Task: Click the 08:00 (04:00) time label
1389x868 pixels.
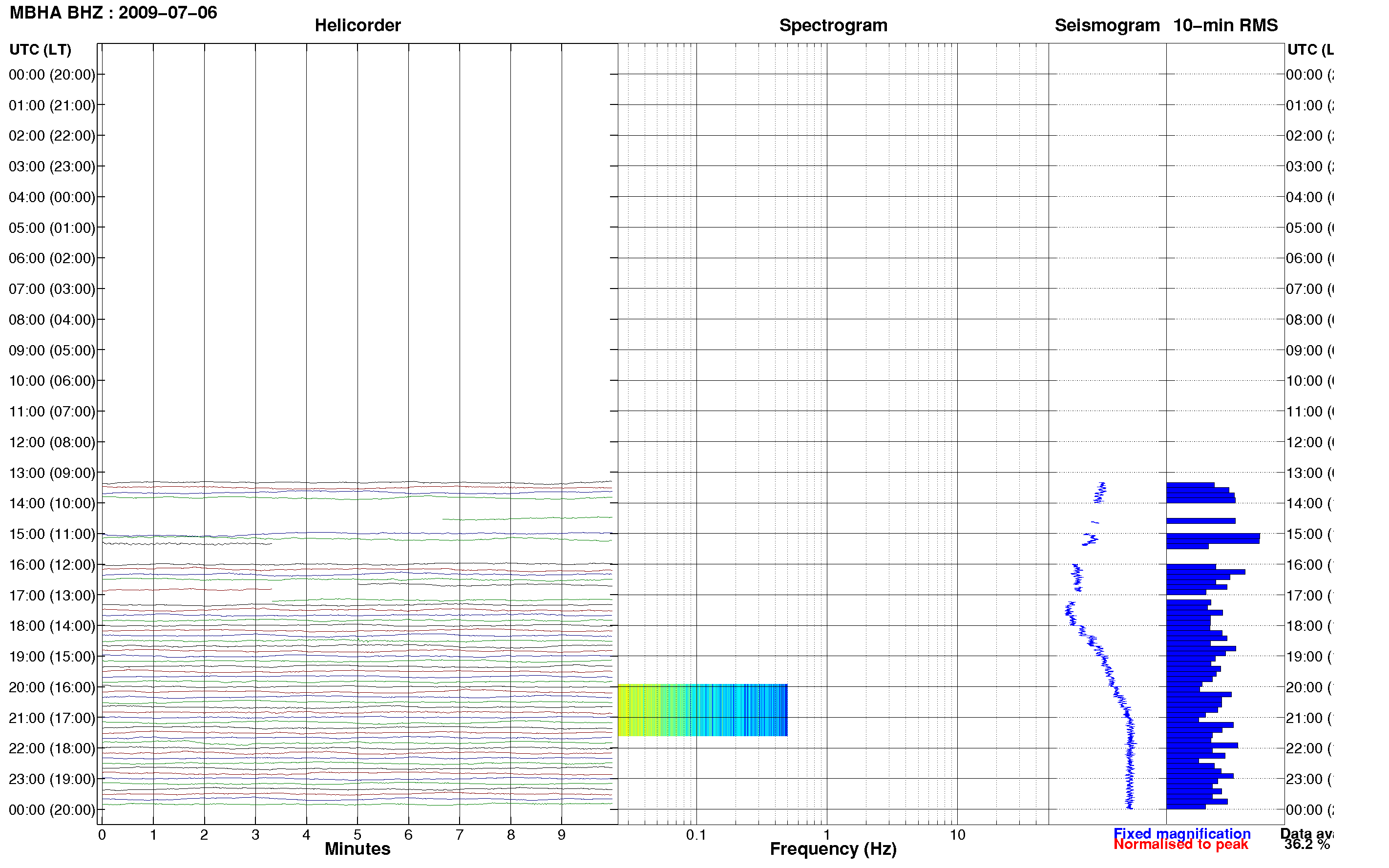Action: coord(52,319)
